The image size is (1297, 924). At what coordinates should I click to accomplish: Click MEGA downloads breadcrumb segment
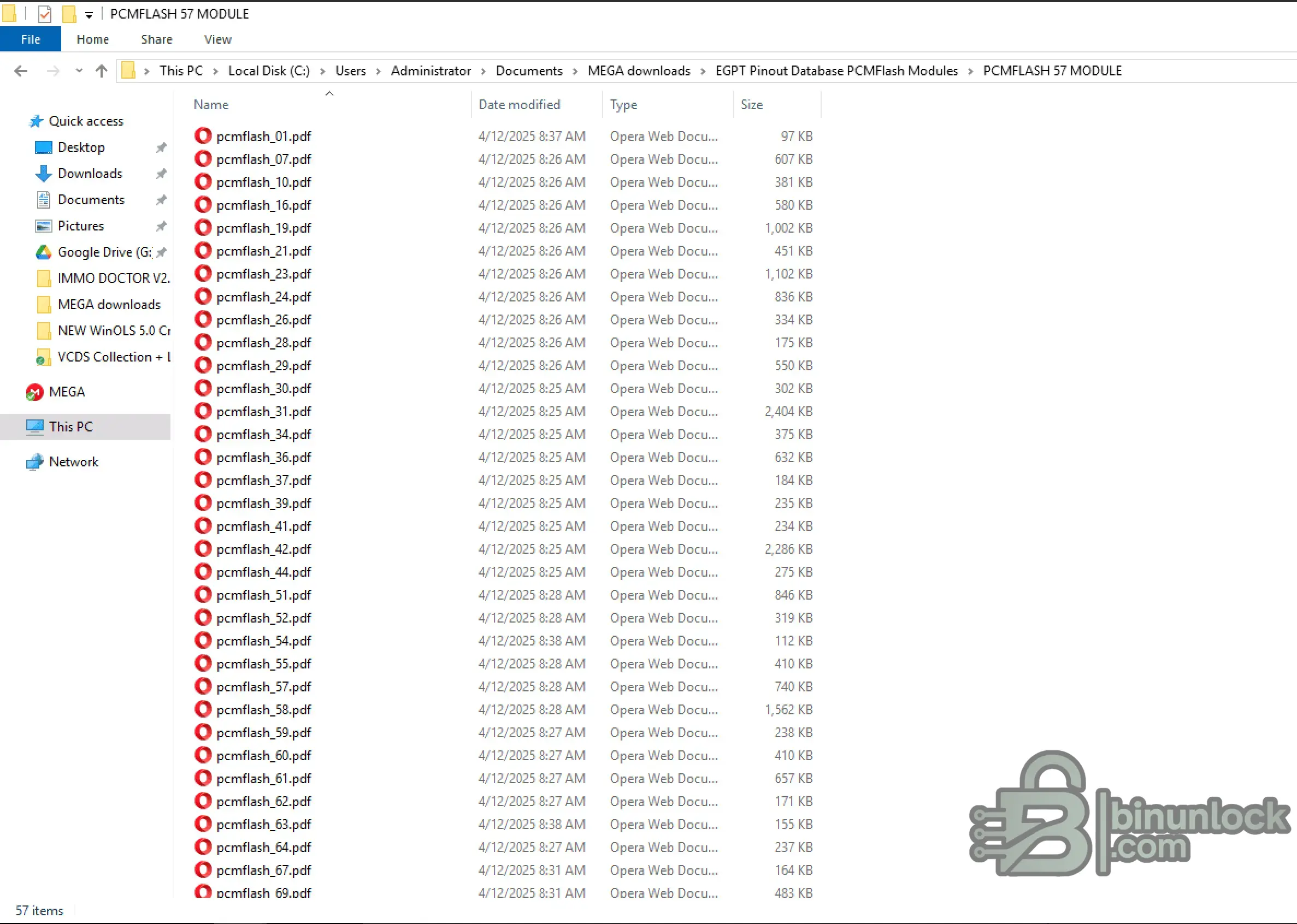click(639, 71)
